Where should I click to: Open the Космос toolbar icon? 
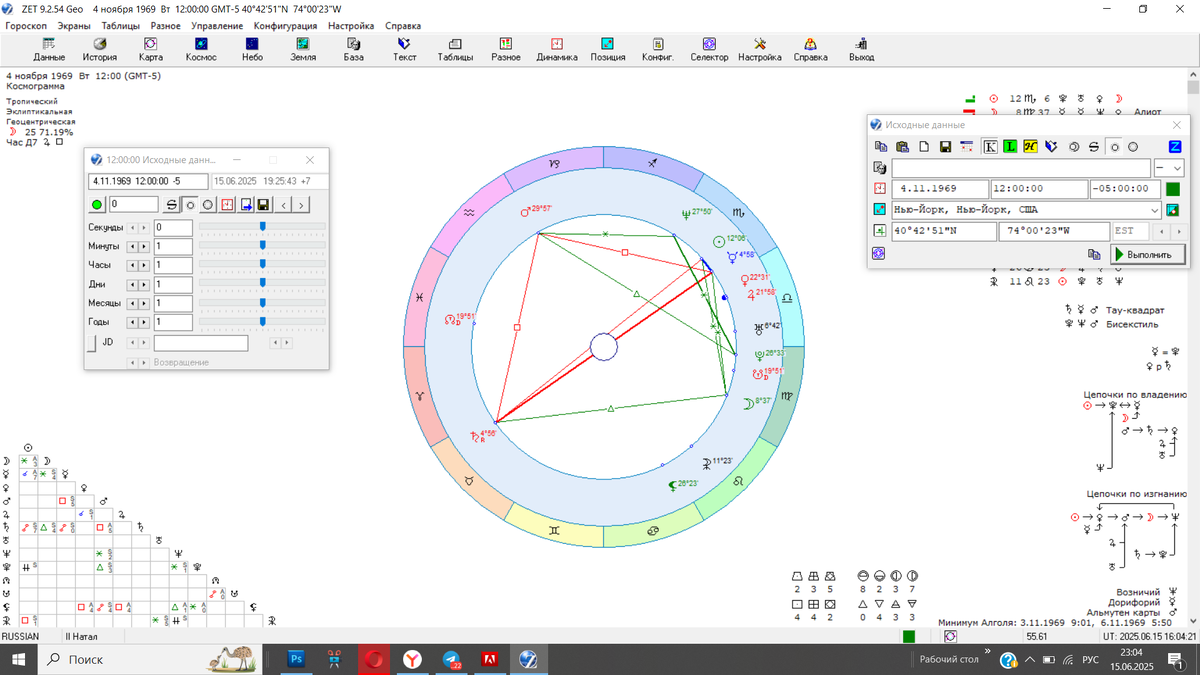tap(201, 50)
